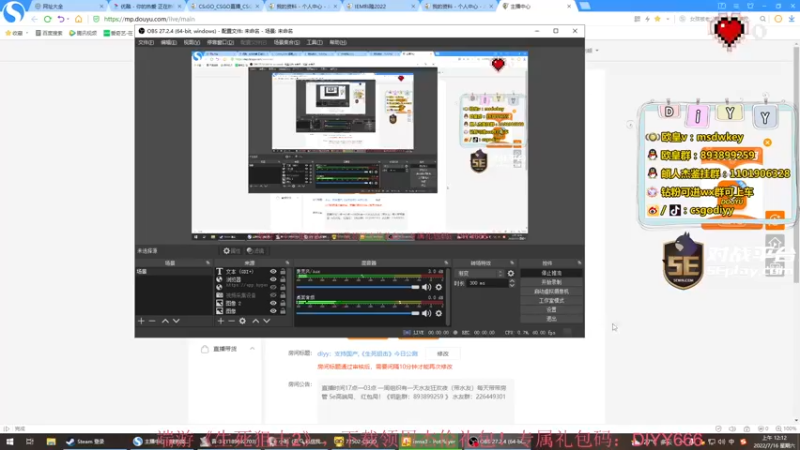The width and height of the screenshot is (800, 450).
Task: Toggle lock on the Text (GDI+) source
Action: (283, 271)
